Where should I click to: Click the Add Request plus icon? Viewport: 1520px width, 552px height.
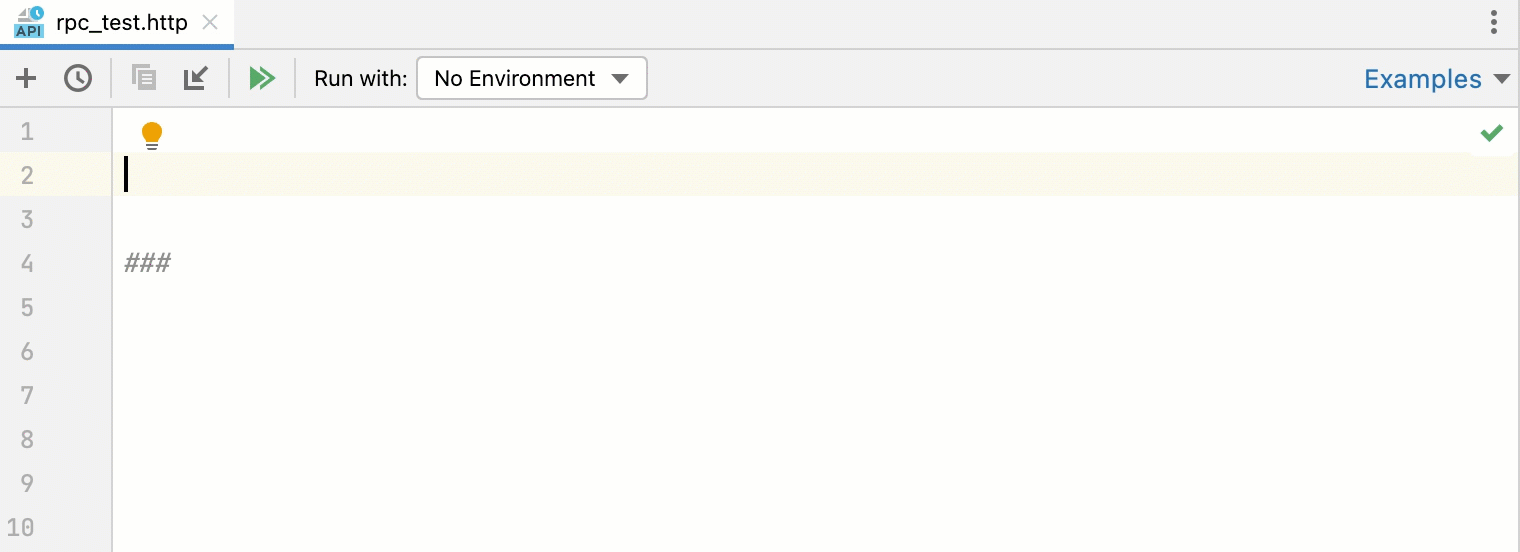click(26, 78)
